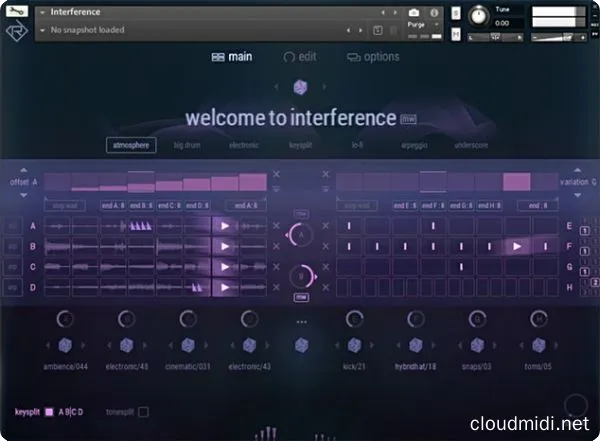Clear the variation lane with X
This screenshot has height=441, width=600.
(x=326, y=174)
